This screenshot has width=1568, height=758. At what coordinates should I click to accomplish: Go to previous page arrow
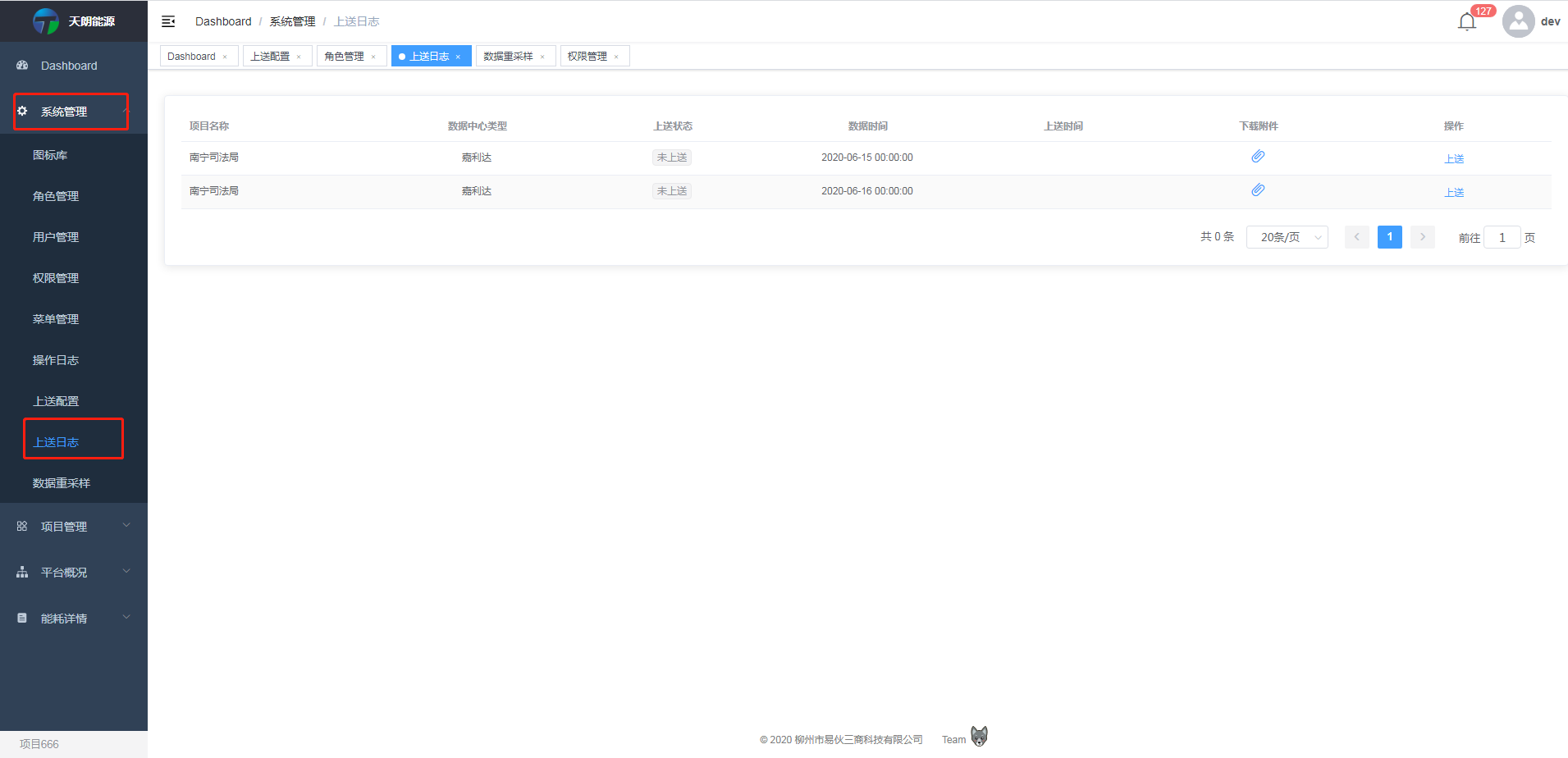[x=1357, y=237]
